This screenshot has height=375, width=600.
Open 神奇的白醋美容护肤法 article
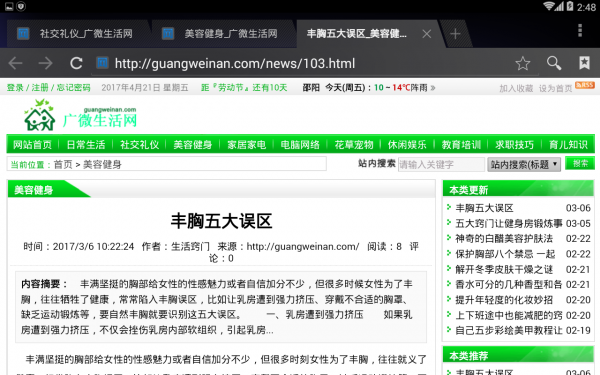coord(504,238)
